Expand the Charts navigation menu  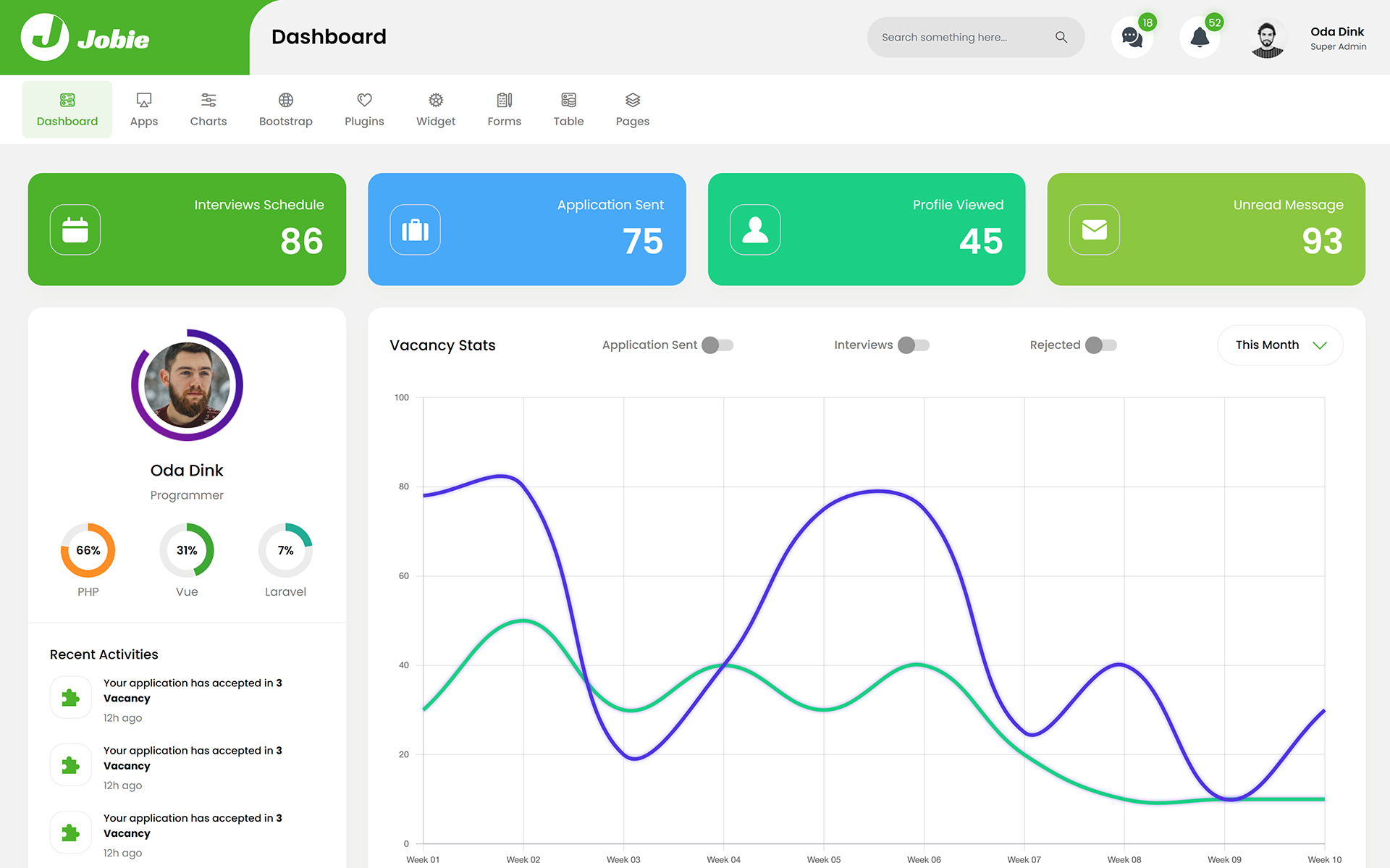tap(208, 109)
